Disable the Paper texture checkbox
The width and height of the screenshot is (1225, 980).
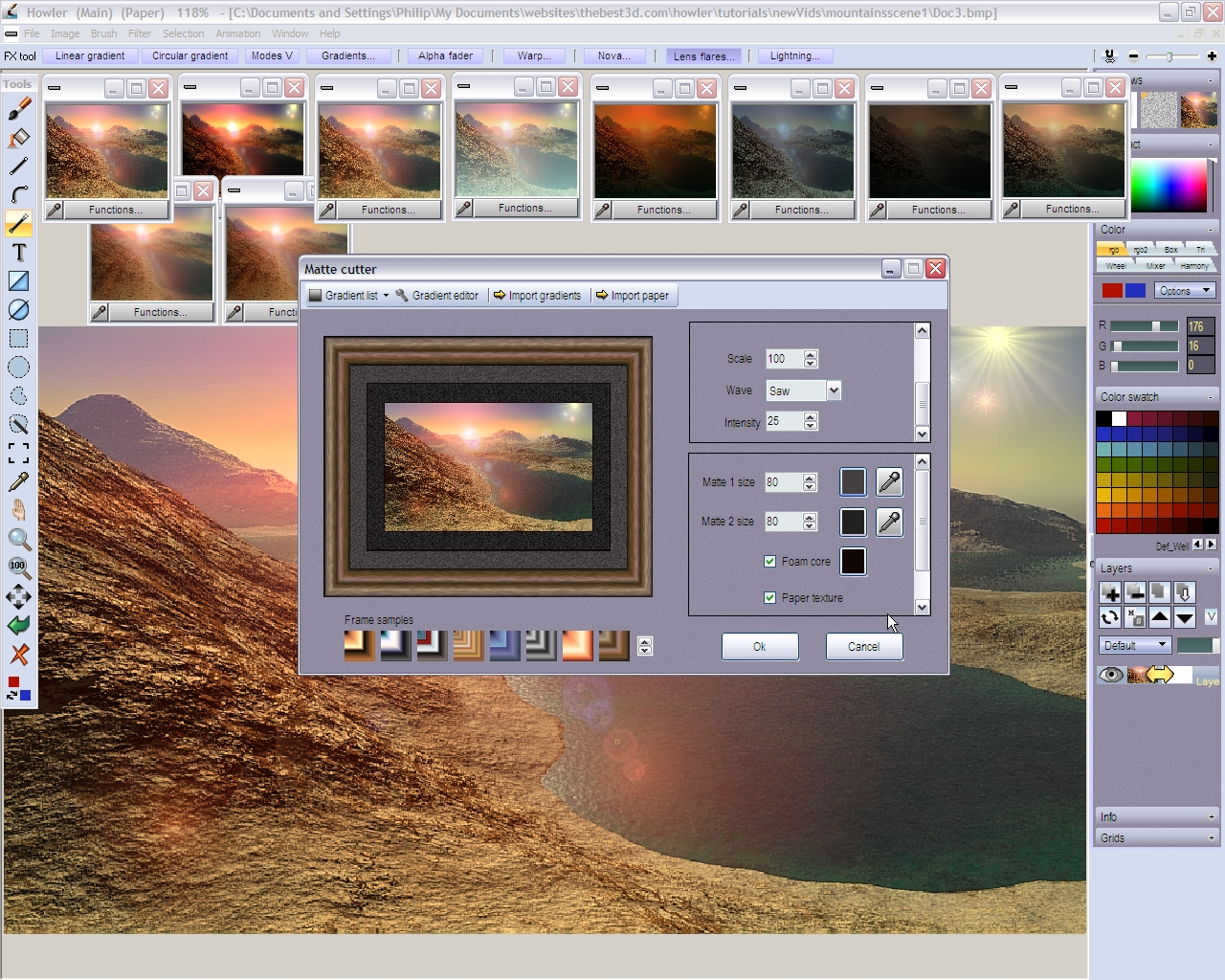(x=769, y=597)
